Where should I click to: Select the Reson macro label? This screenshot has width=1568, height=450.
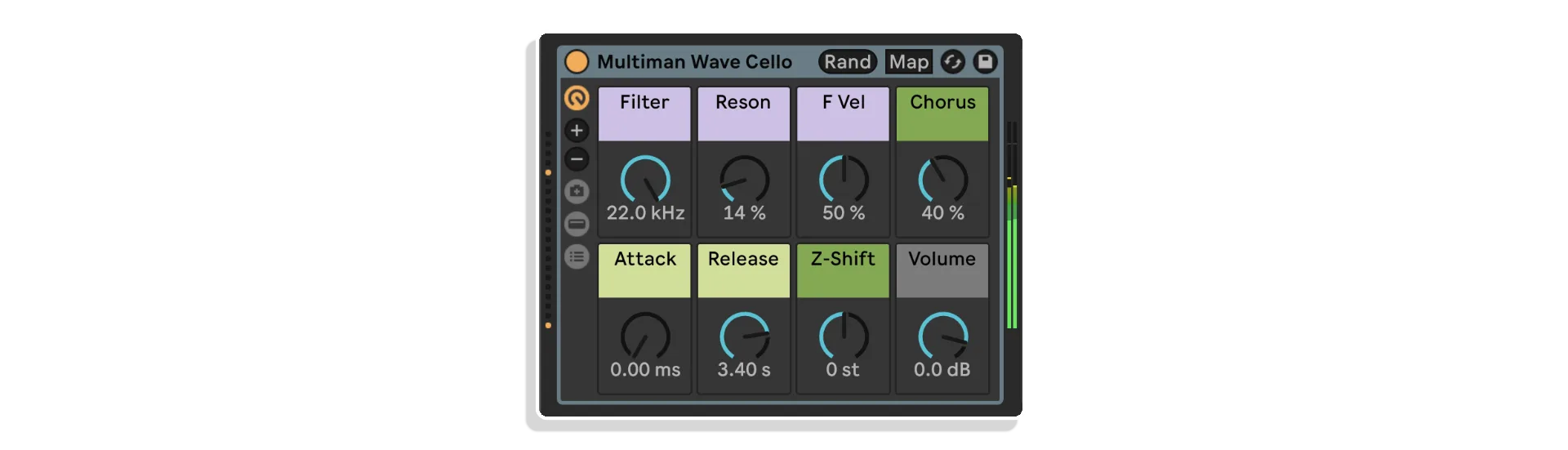743,114
